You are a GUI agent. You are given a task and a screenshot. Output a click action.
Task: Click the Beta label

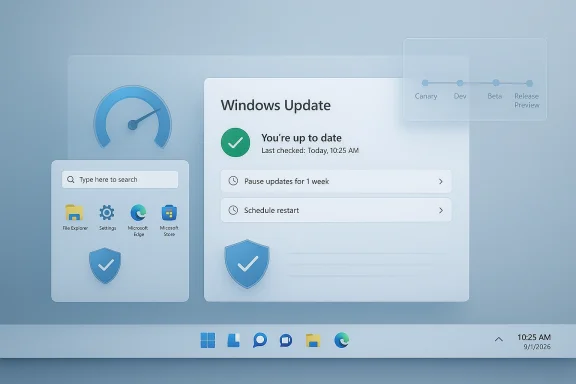pyautogui.click(x=495, y=96)
